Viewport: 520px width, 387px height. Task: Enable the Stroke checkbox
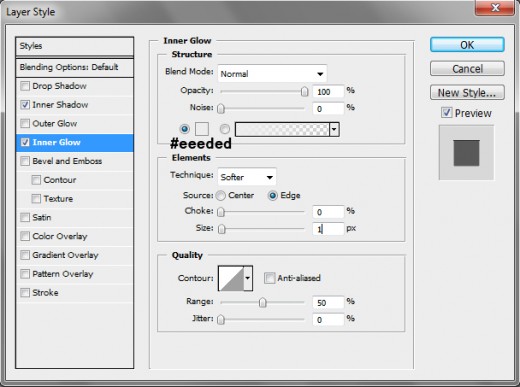tap(25, 293)
